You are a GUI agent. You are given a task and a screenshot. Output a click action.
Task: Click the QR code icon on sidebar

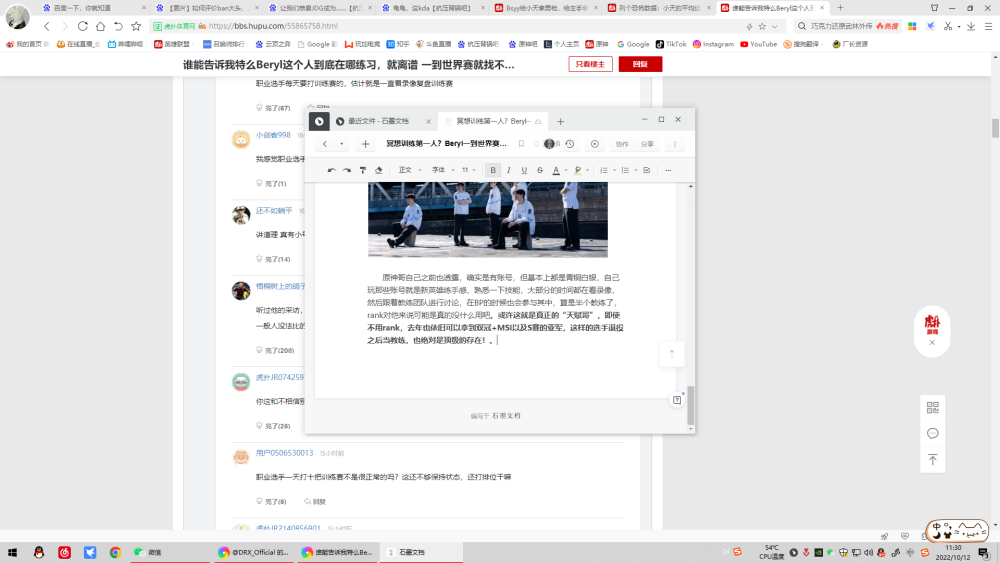tap(932, 407)
